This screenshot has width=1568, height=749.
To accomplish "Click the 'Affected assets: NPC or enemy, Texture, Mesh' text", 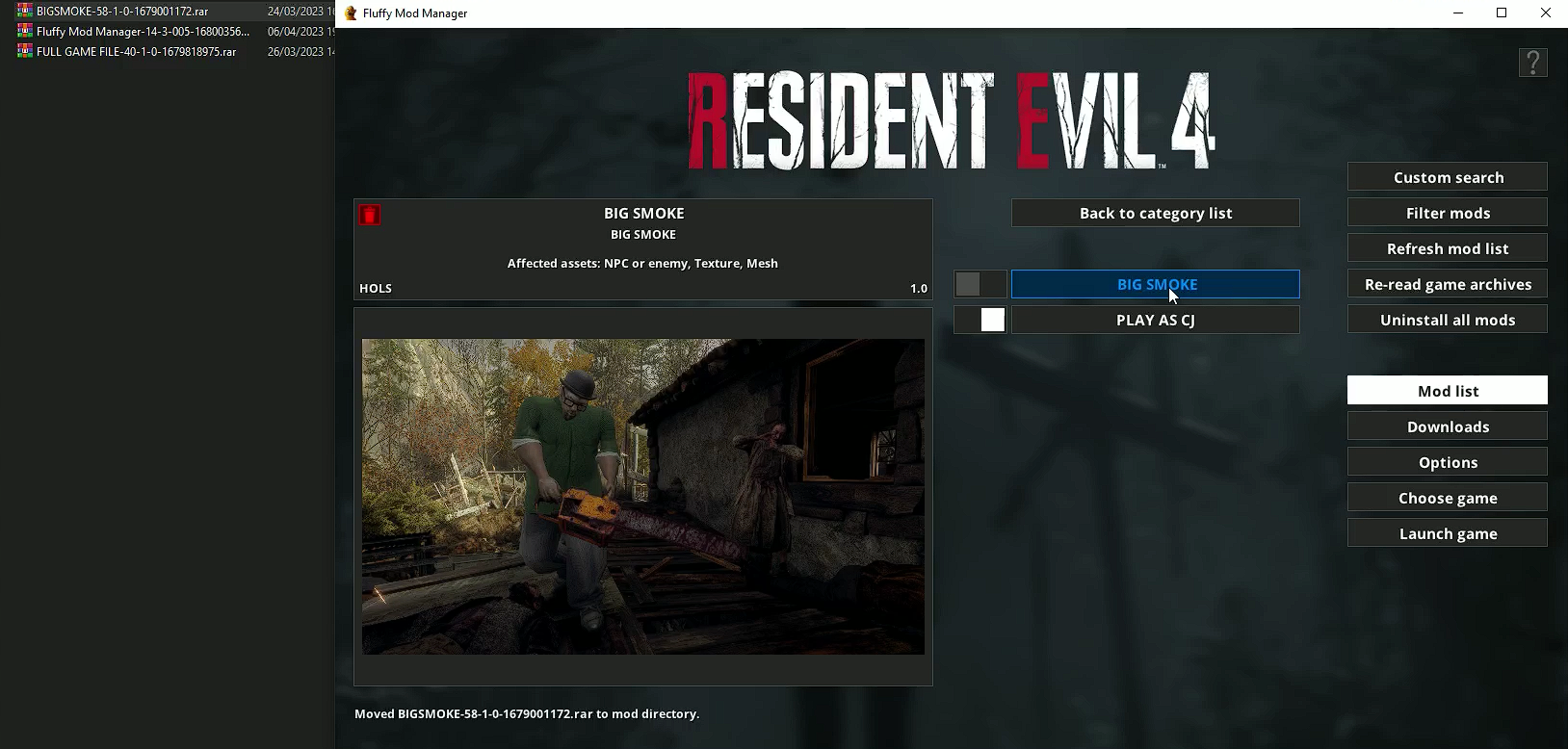I will (642, 263).
